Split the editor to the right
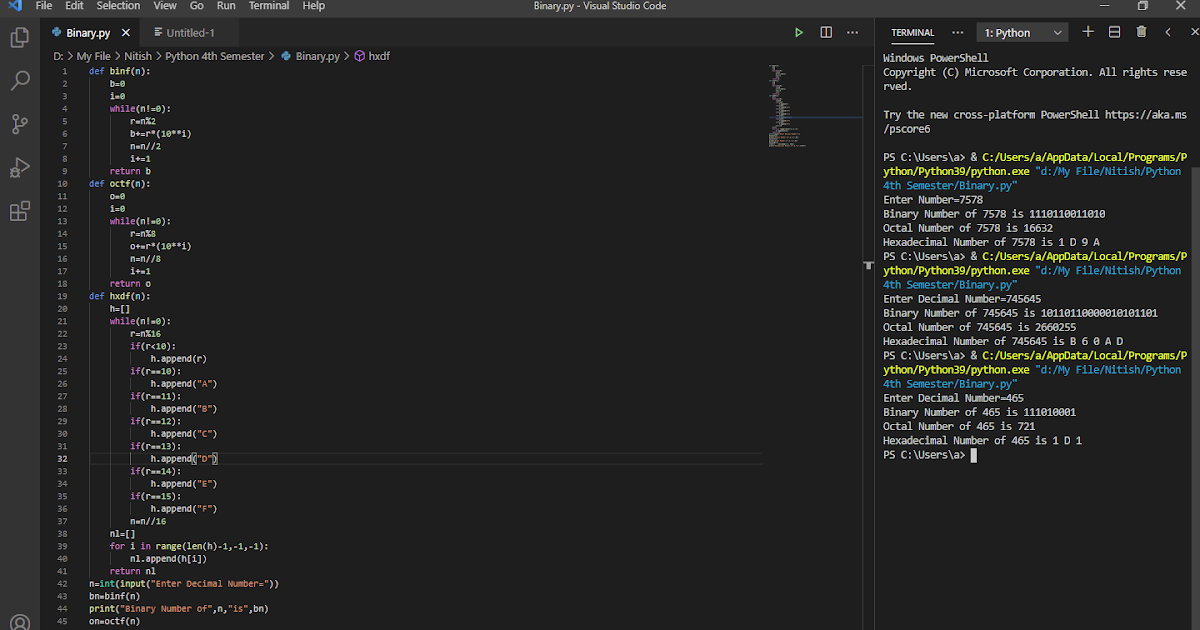The image size is (1200, 630). point(826,33)
